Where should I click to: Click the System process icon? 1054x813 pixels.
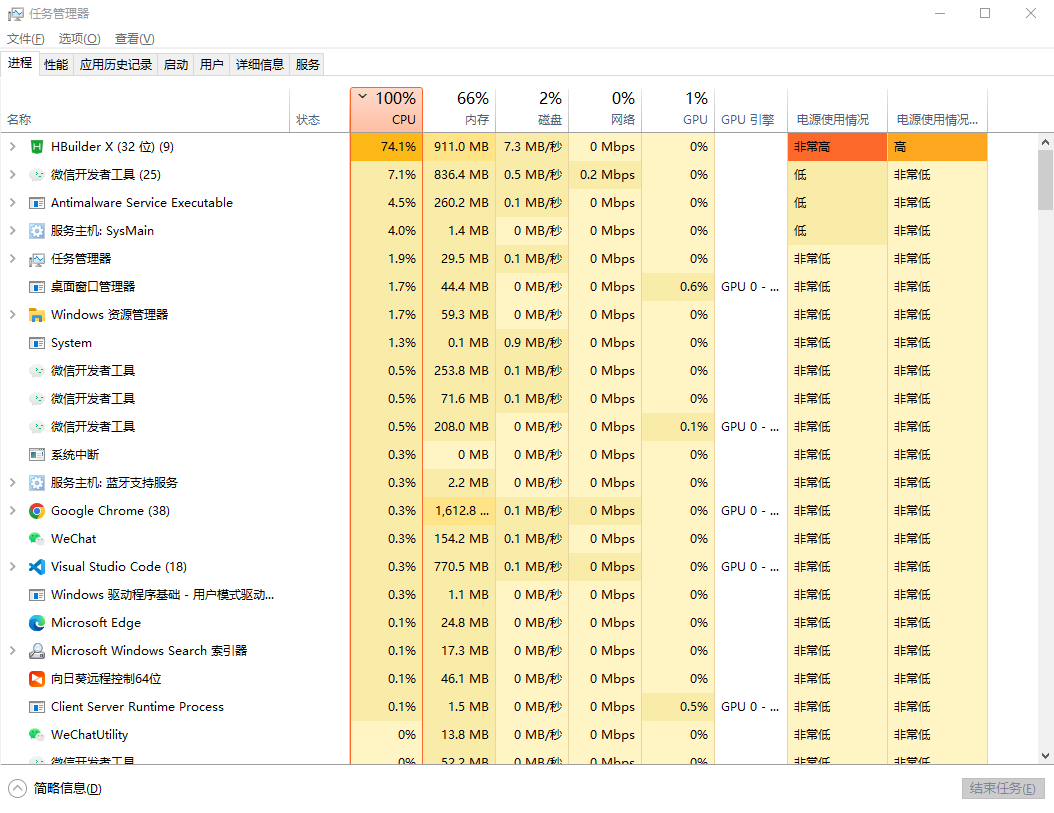point(37,343)
